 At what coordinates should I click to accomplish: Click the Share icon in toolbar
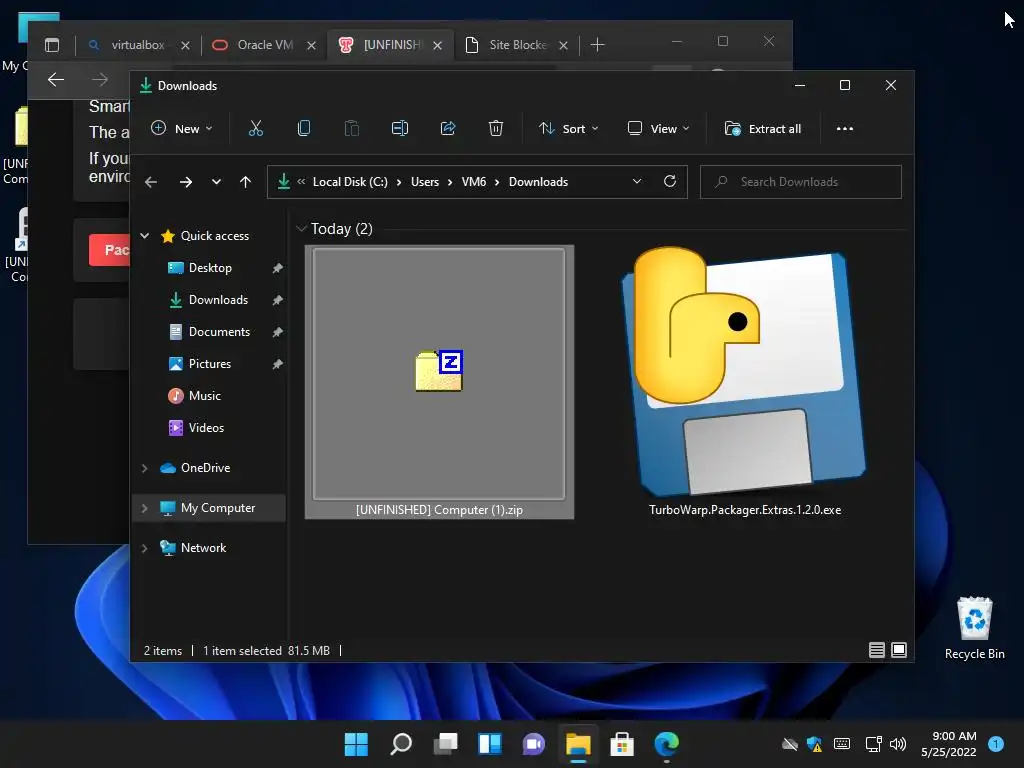pos(448,129)
